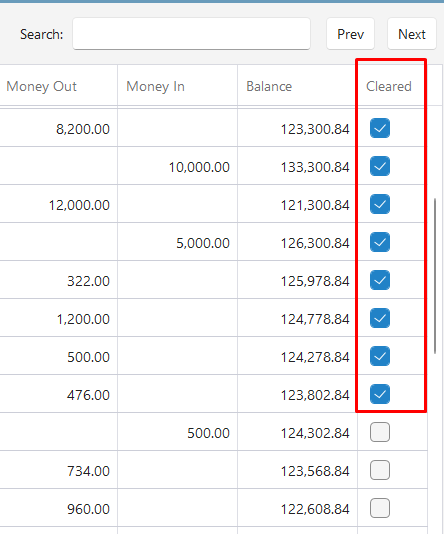Click the Prev button
Viewport: 444px width, 534px height.
[x=350, y=34]
